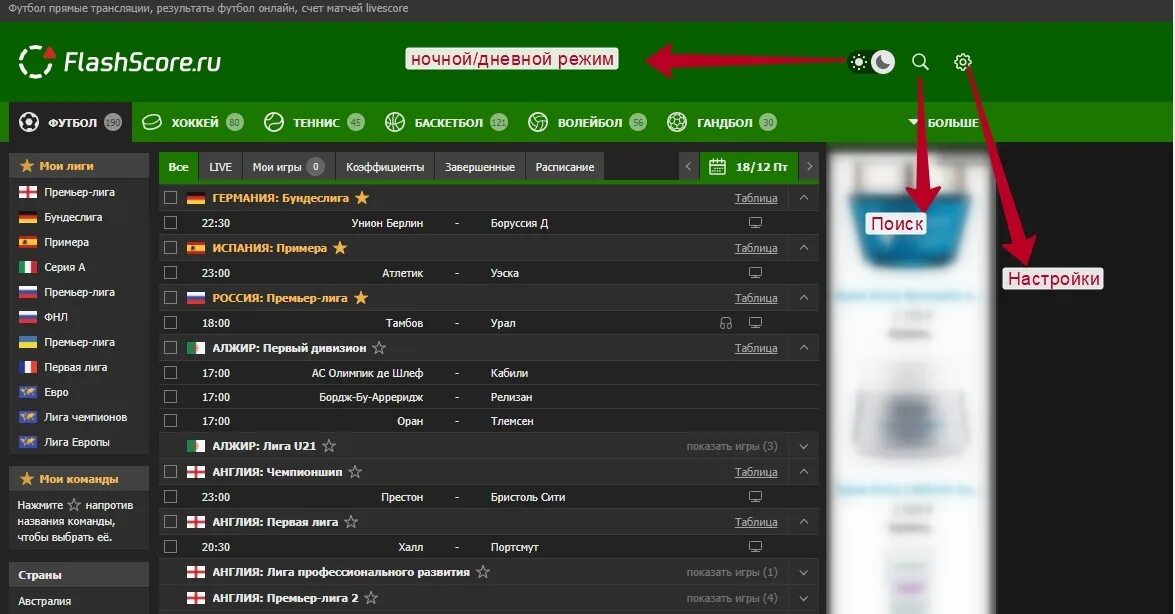Favorite Алжир Лига U21 star
The image size is (1175, 614).
coord(329,445)
